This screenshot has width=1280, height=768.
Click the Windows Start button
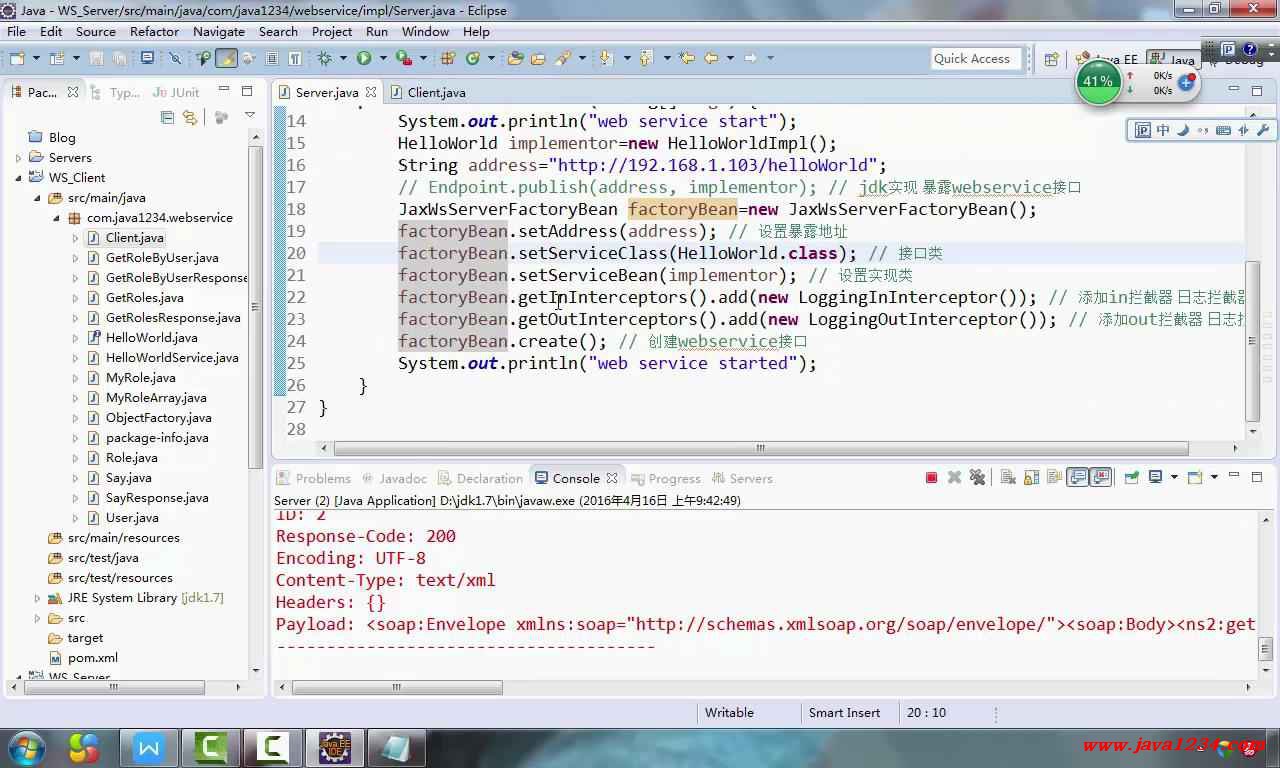click(x=26, y=747)
